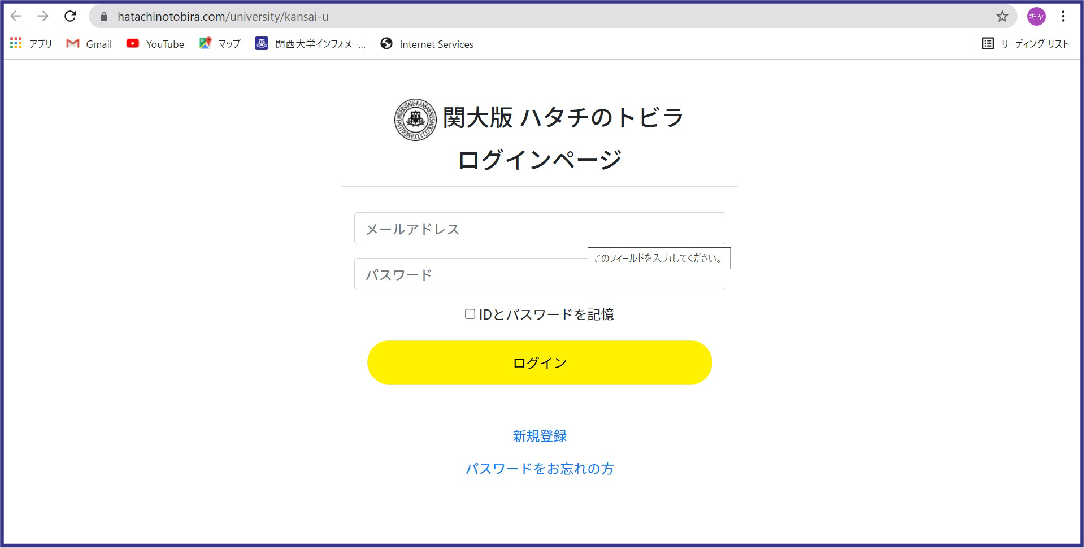Open パスワードをお忘れの方 link
Image resolution: width=1084 pixels, height=548 pixels.
pos(540,469)
